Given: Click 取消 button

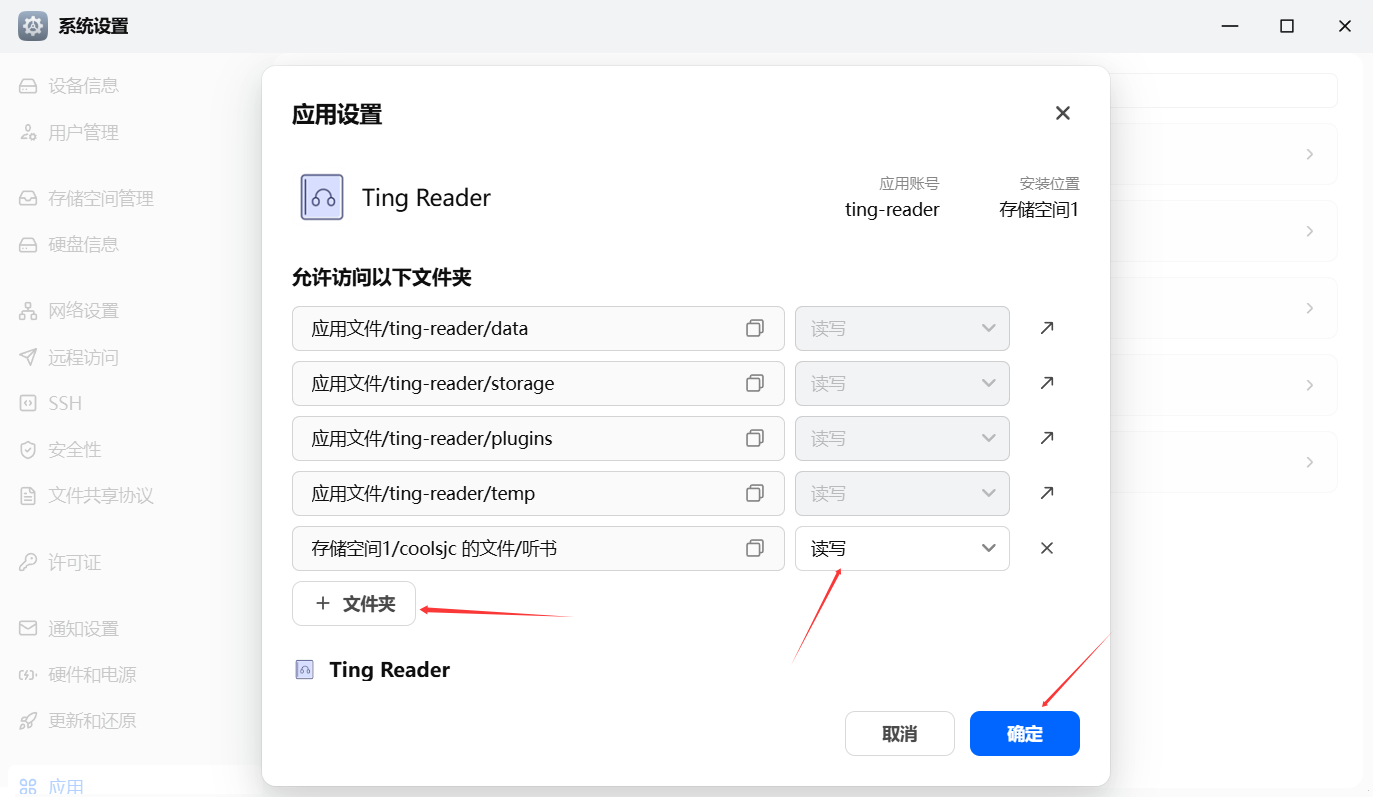Looking at the screenshot, I should pos(900,733).
